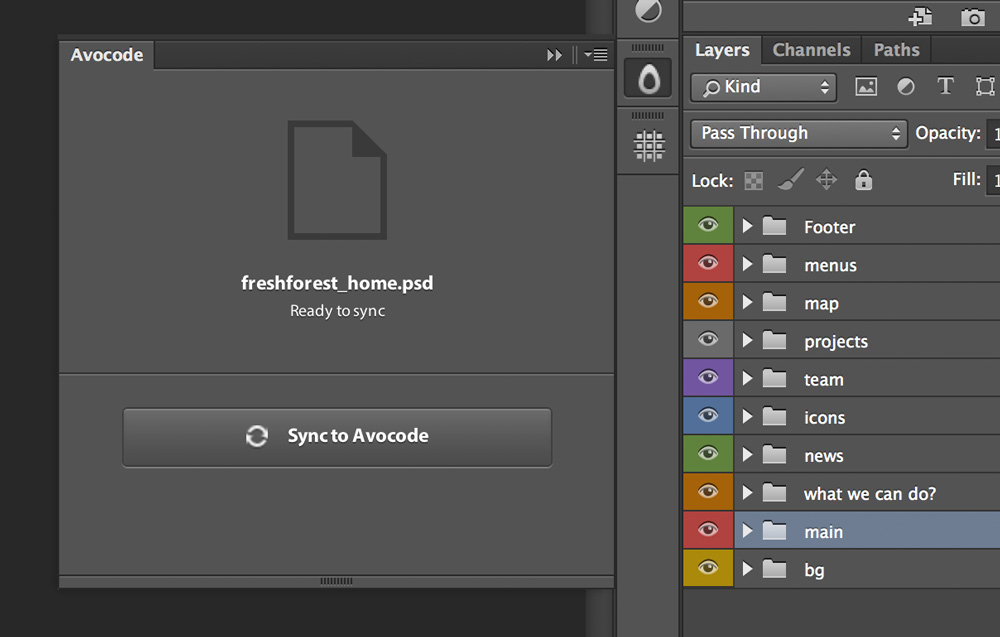Expand the icons layer group
1000x637 pixels.
[x=747, y=417]
